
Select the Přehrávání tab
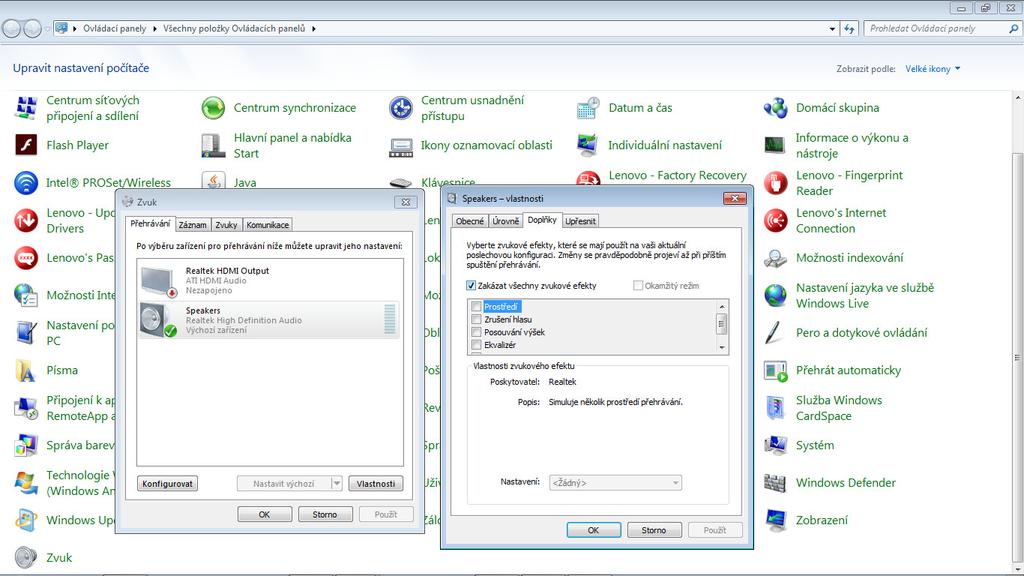(x=150, y=223)
